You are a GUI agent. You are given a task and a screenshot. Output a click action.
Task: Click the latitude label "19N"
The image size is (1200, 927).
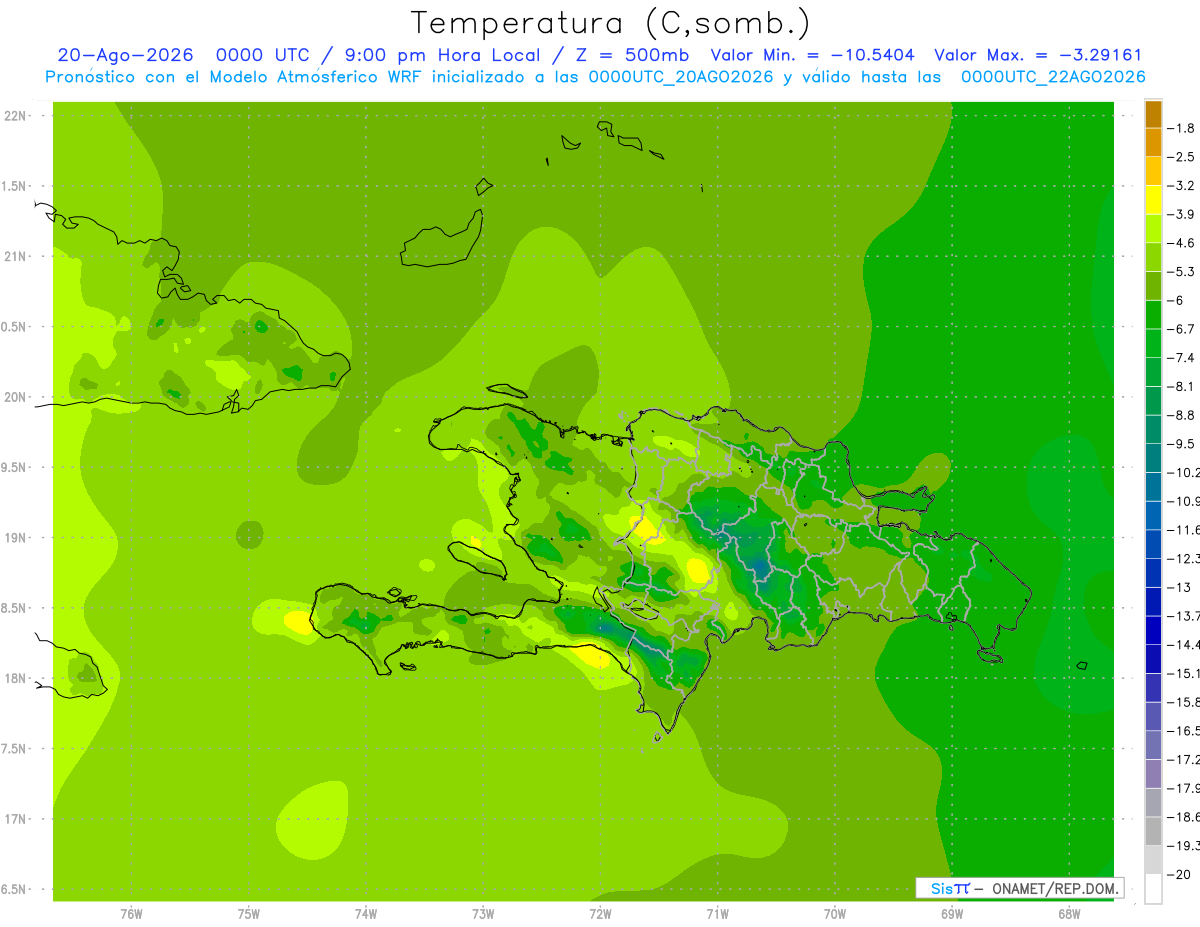pyautogui.click(x=15, y=538)
